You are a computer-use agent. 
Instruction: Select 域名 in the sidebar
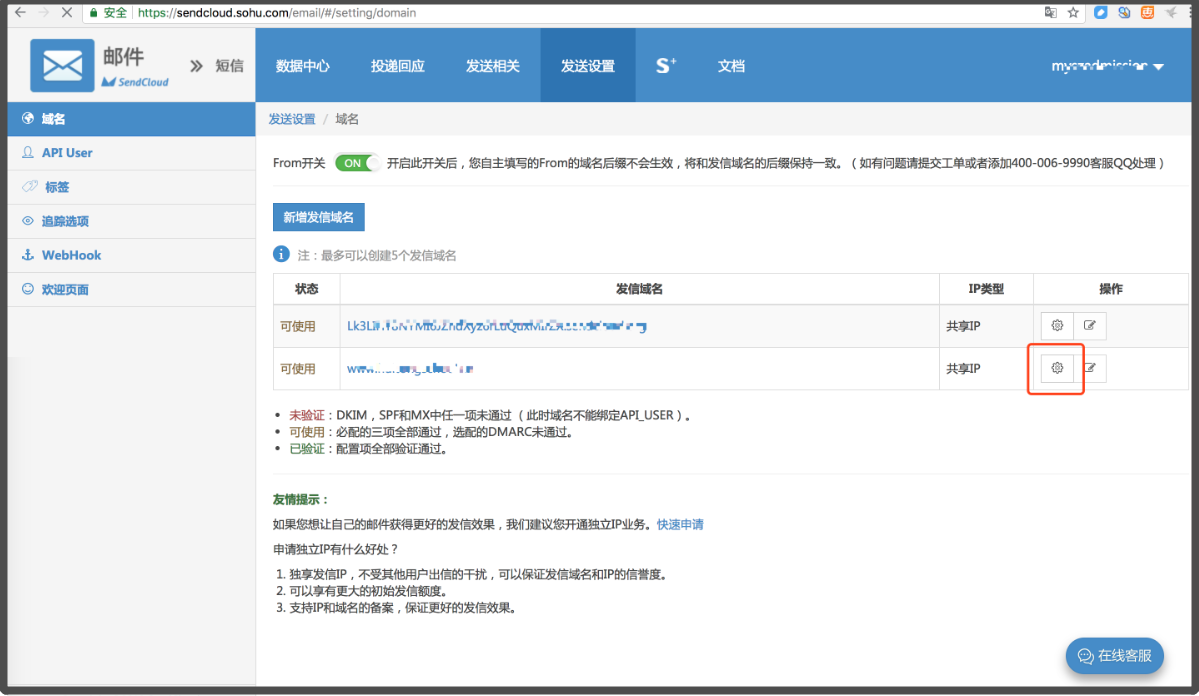(132, 119)
